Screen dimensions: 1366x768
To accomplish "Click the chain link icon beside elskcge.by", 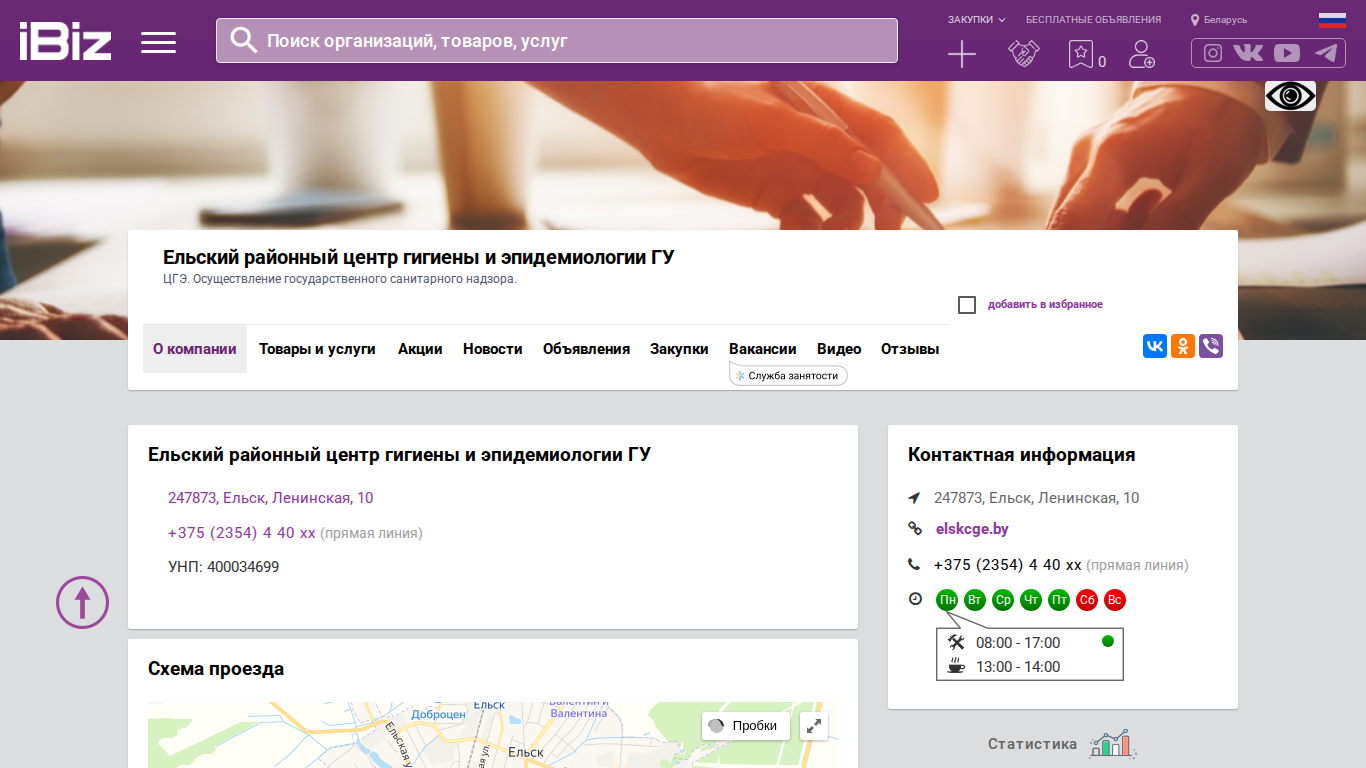I will pyautogui.click(x=914, y=529).
